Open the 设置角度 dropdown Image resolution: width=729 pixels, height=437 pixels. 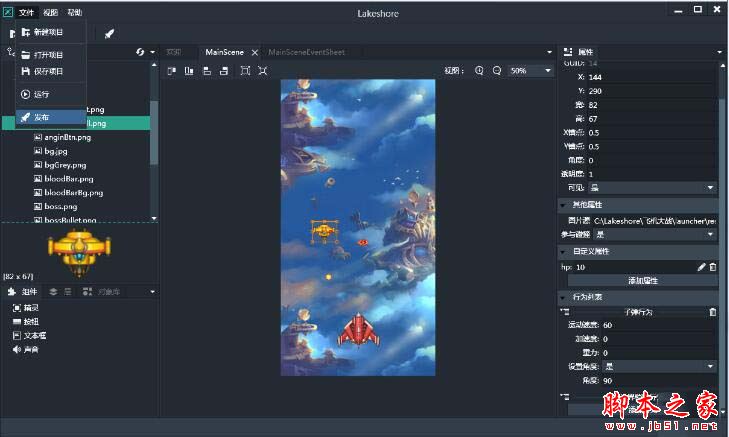660,367
